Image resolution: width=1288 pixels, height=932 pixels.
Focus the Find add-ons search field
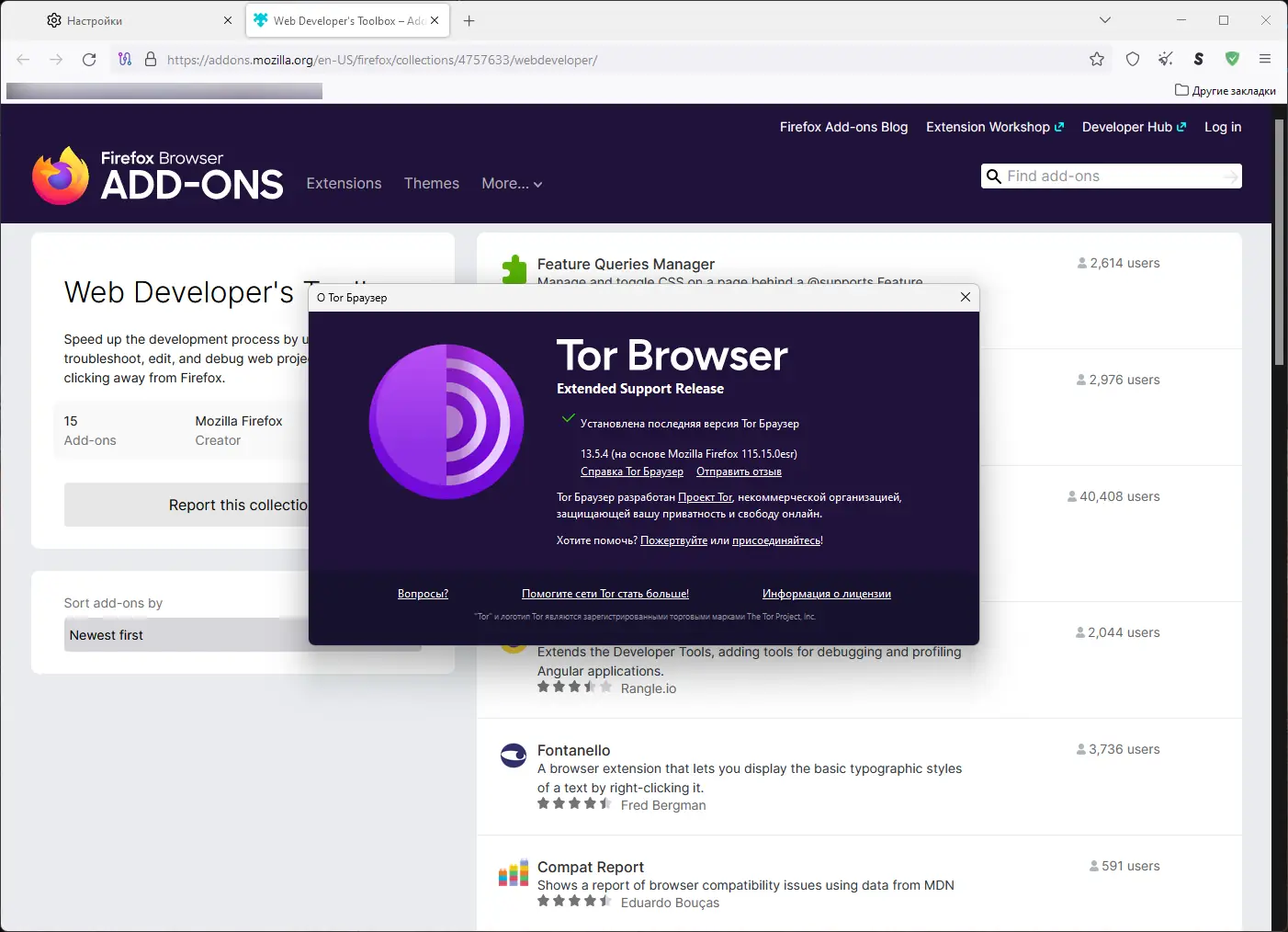tap(1112, 176)
